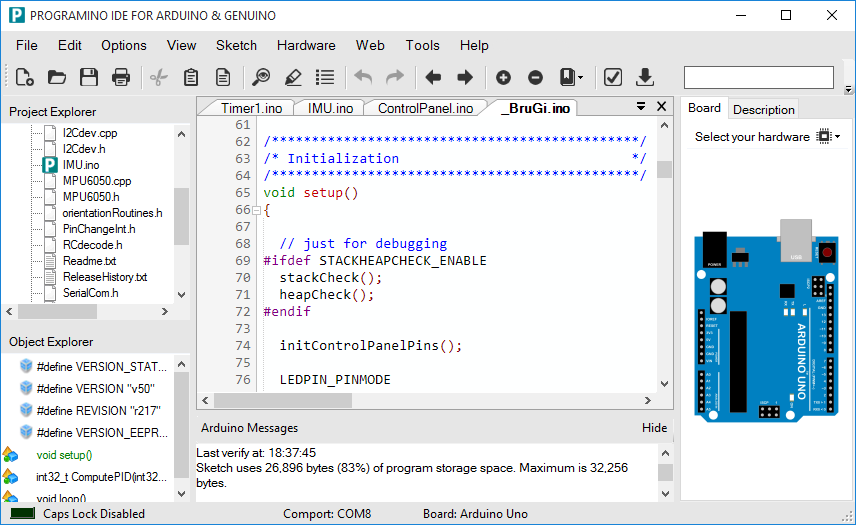Screen dimensions: 856x525
Task: Switch to the Timer1.ino tab
Action: pos(251,108)
